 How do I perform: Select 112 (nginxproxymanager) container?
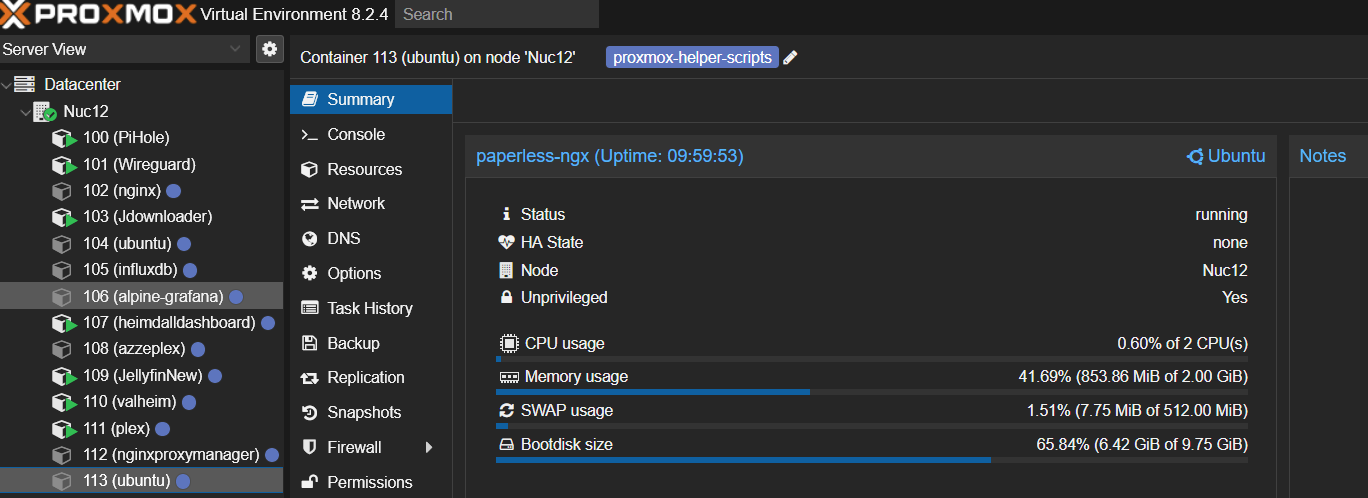coord(171,455)
